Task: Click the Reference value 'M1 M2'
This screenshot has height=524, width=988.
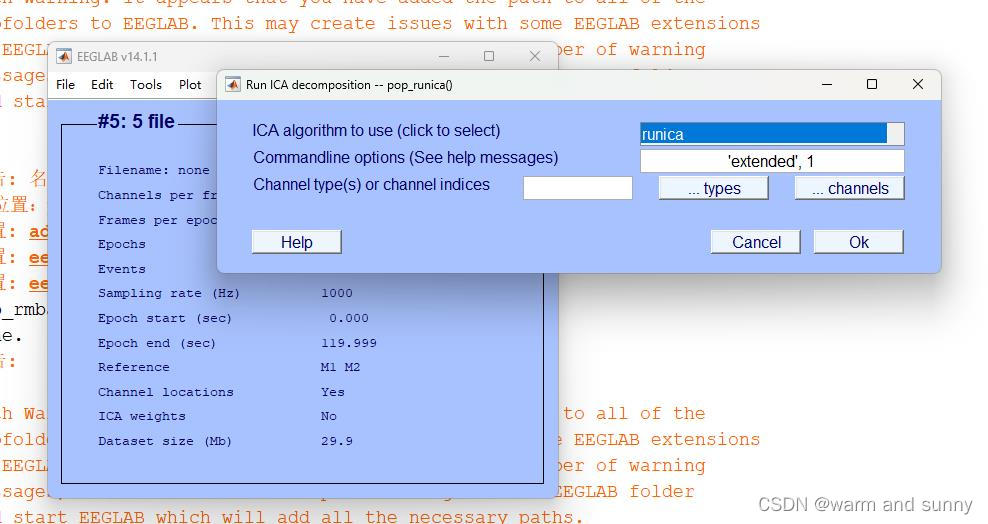Action: click(x=340, y=367)
